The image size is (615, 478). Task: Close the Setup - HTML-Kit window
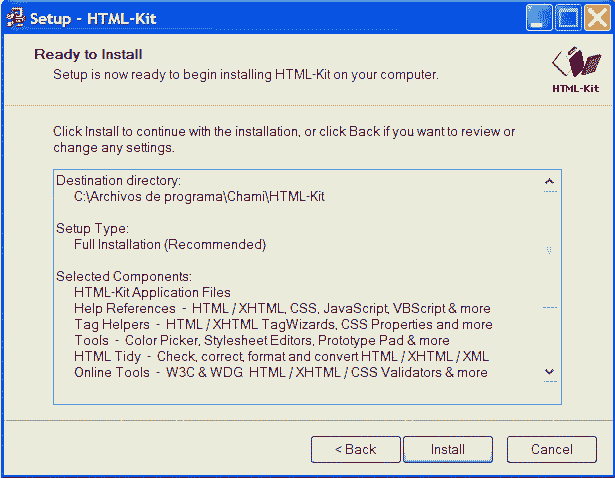597,18
